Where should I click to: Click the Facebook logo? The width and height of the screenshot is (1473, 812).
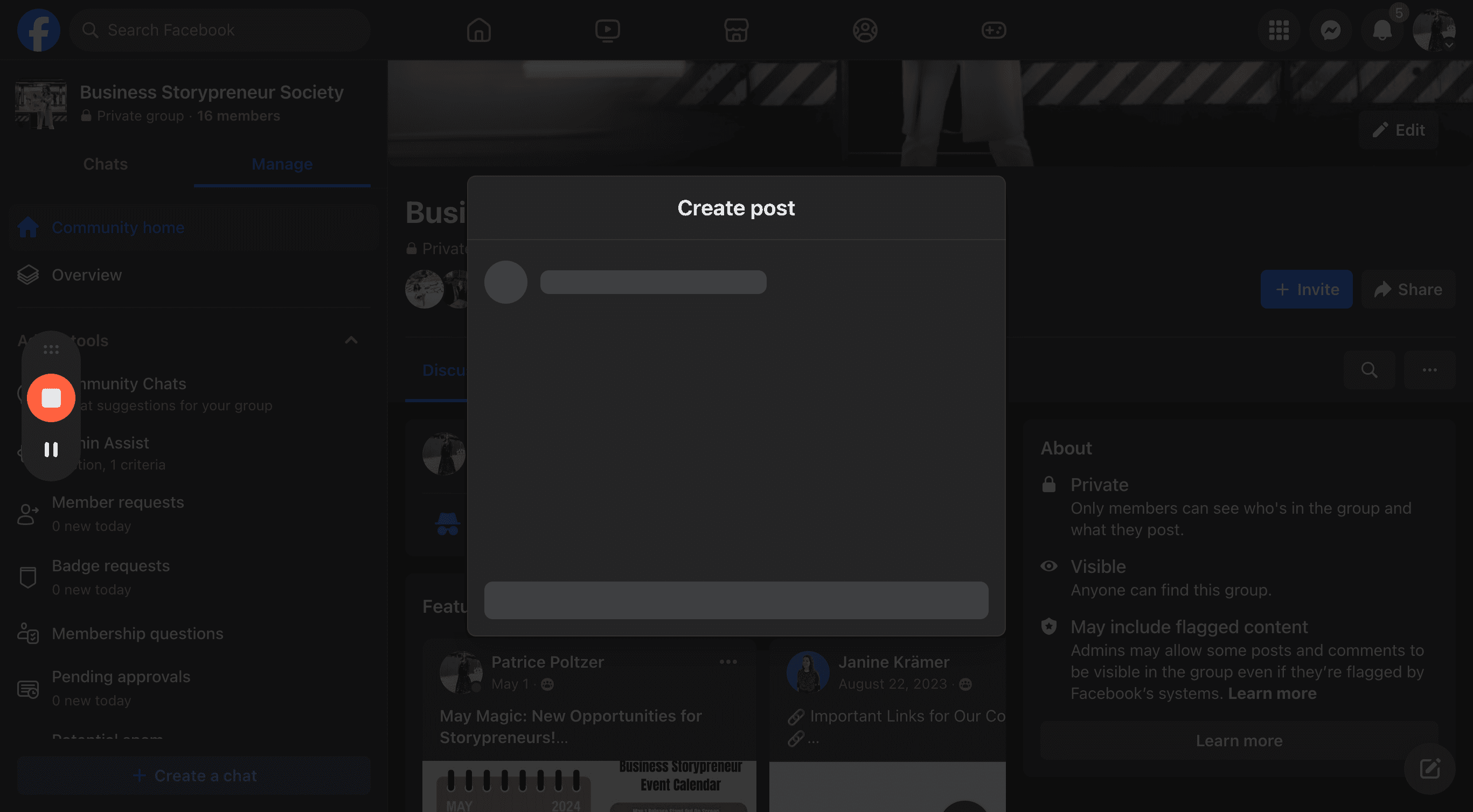coord(38,30)
